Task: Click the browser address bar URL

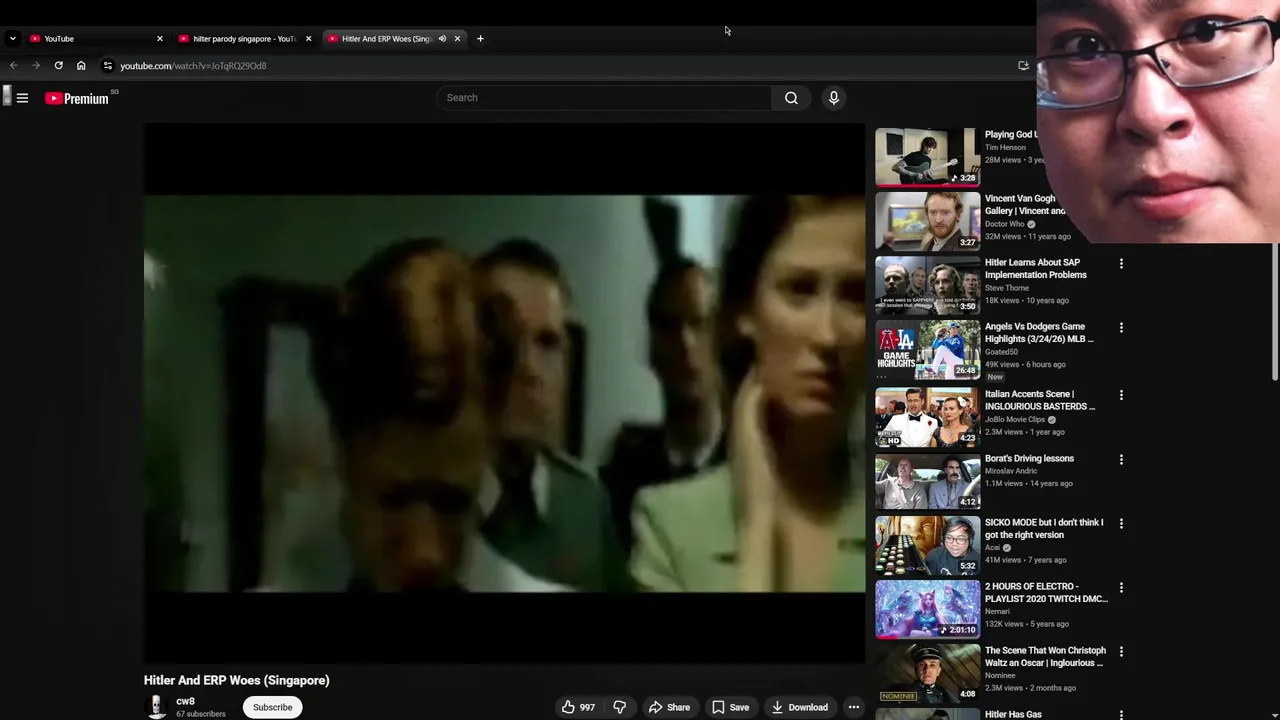Action: (x=193, y=66)
